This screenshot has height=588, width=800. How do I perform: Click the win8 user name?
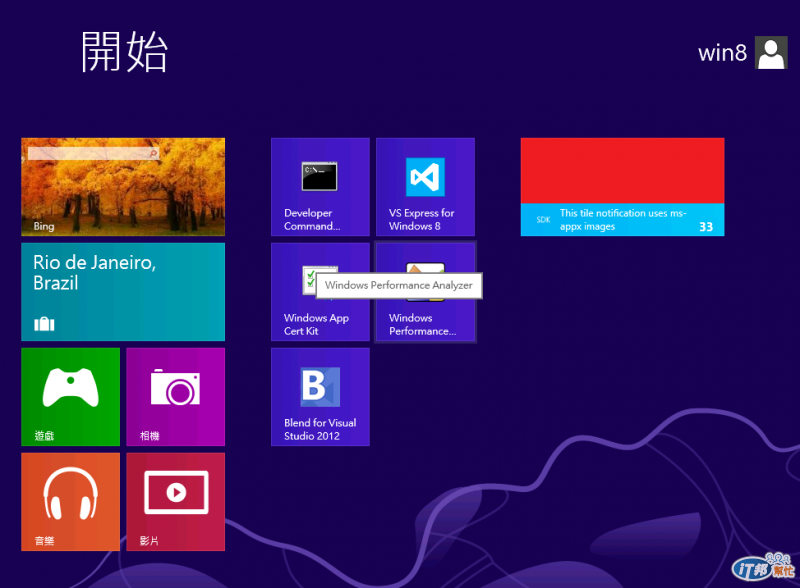(x=722, y=53)
